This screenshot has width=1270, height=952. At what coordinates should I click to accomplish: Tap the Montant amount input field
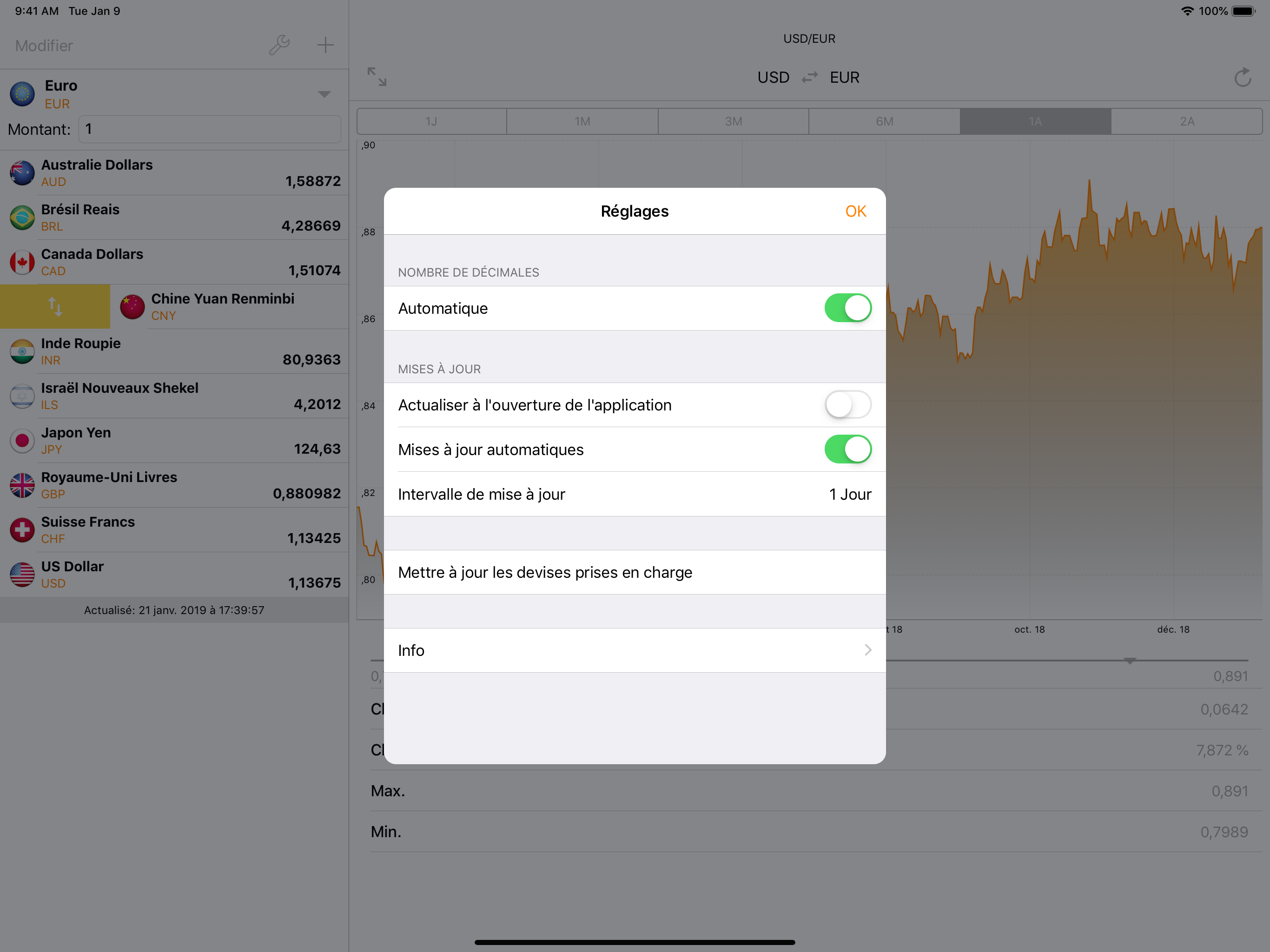tap(210, 129)
